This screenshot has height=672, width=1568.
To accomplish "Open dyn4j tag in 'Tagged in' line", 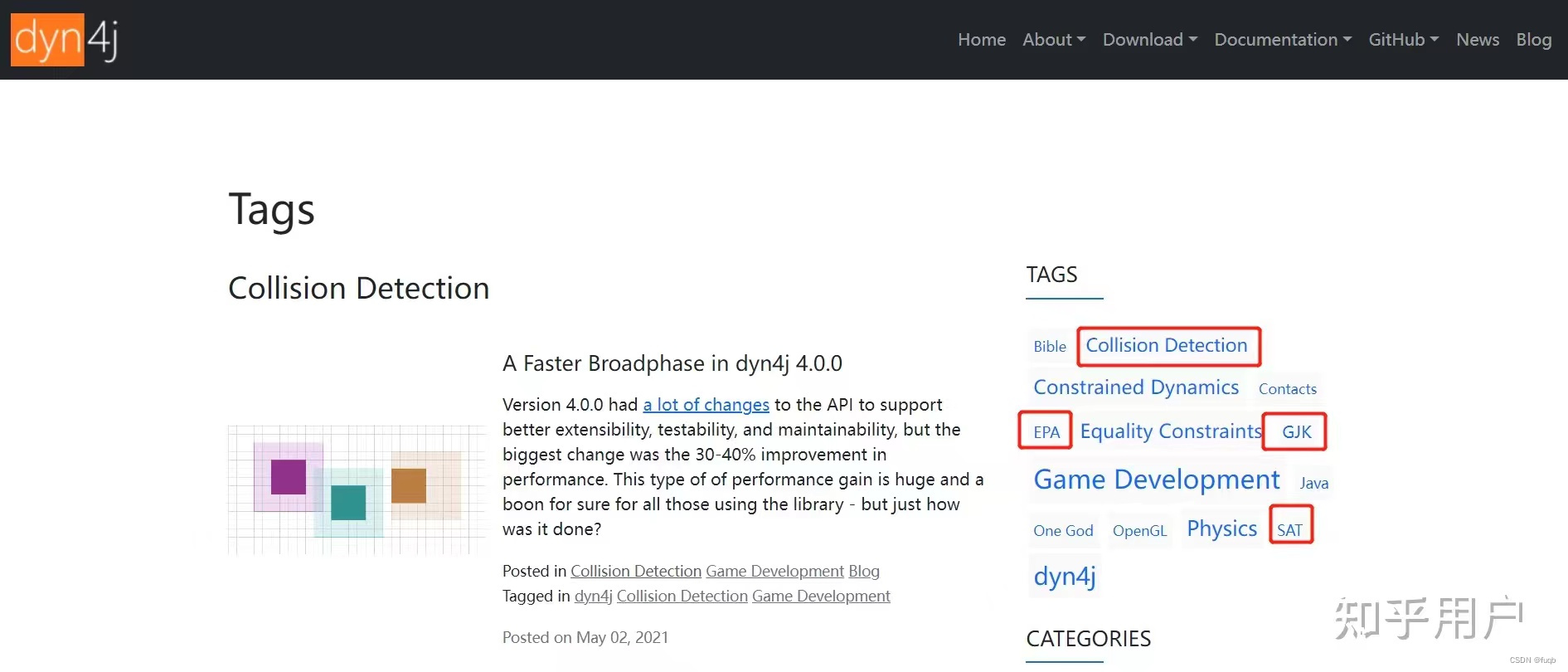I will pyautogui.click(x=594, y=596).
